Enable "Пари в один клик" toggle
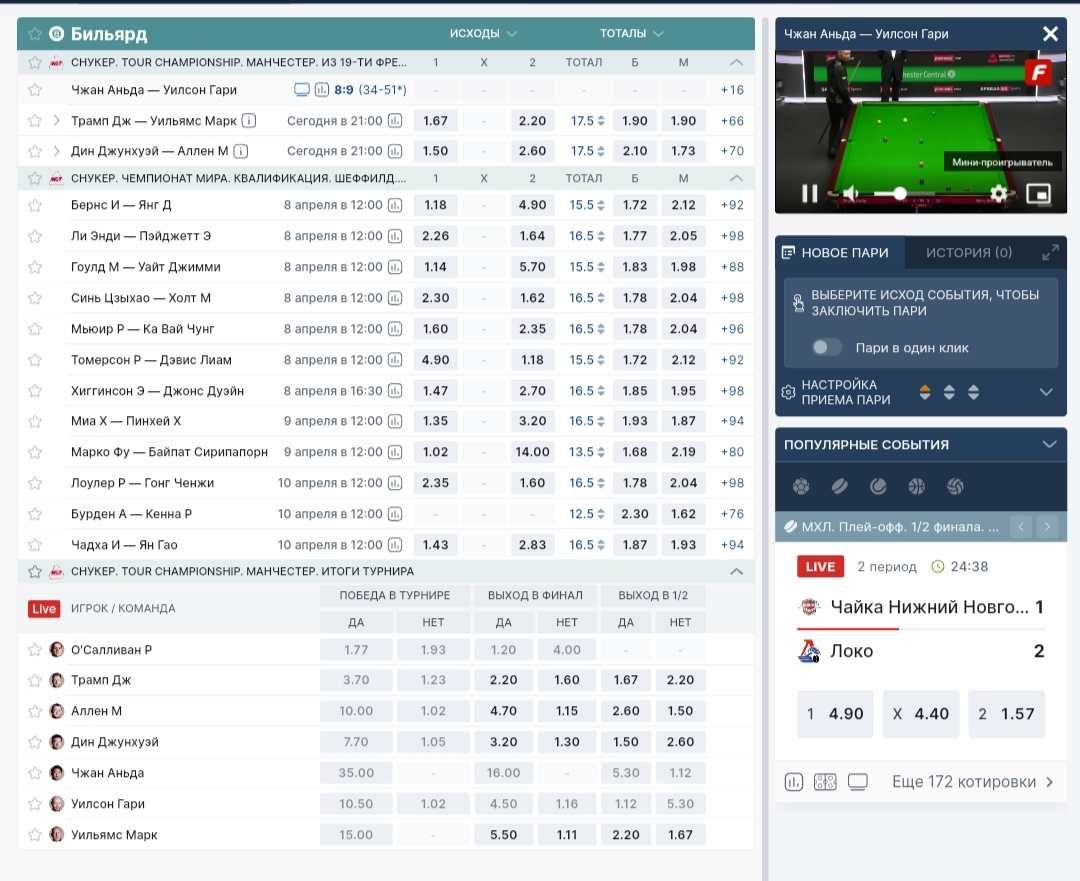 point(826,348)
